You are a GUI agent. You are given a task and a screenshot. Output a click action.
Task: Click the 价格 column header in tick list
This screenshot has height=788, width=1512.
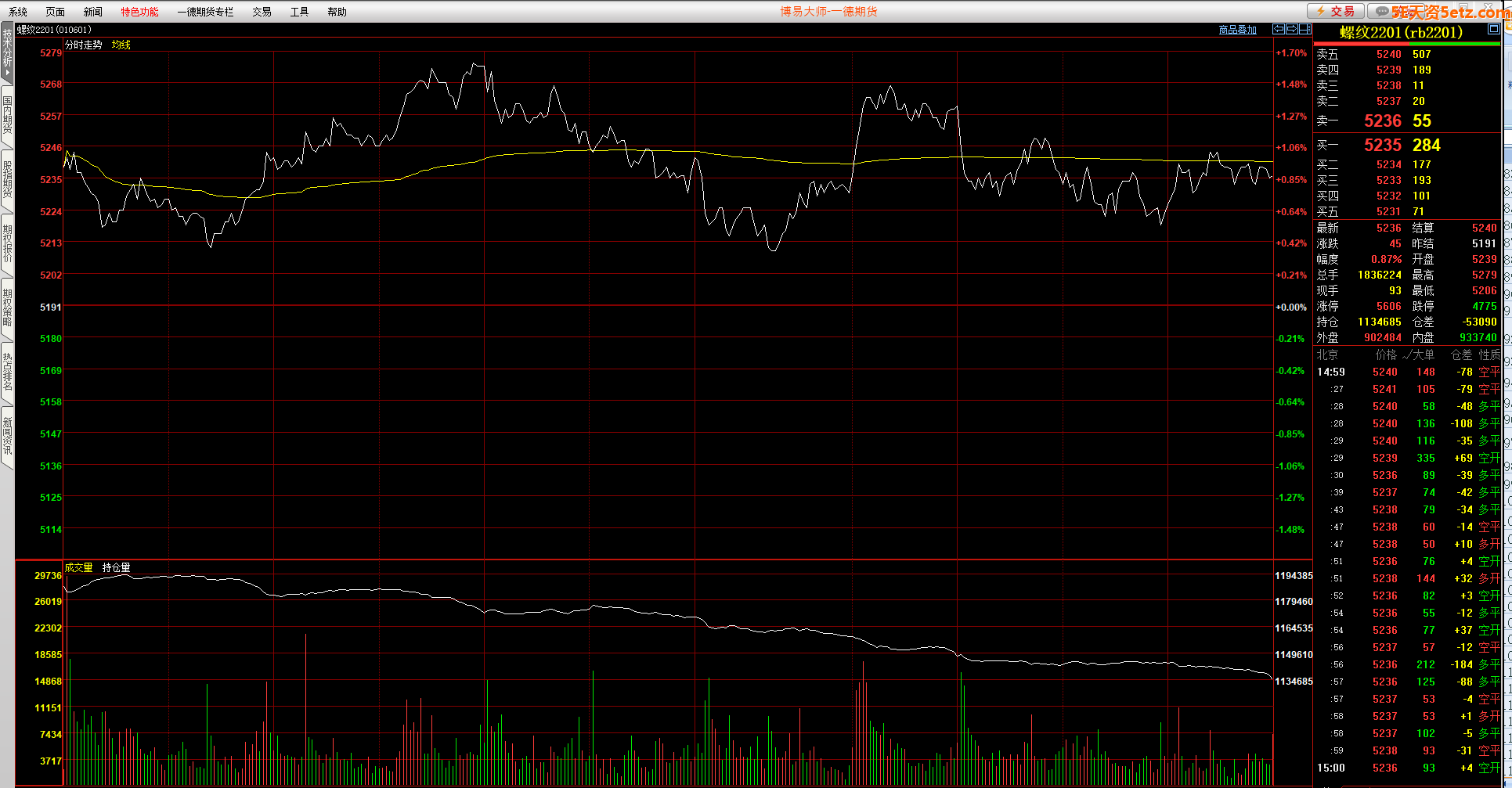[1387, 354]
